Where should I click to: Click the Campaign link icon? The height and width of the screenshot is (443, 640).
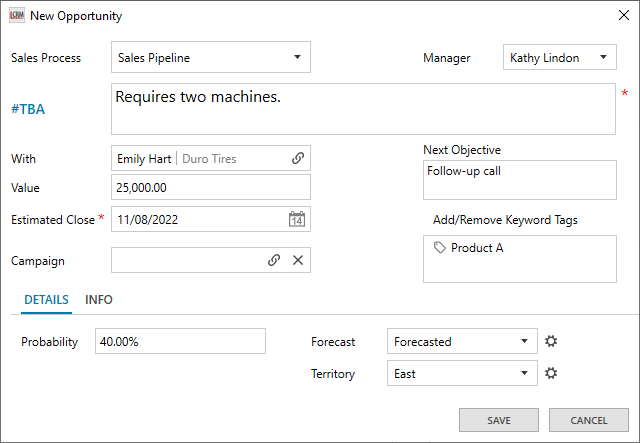coord(274,260)
